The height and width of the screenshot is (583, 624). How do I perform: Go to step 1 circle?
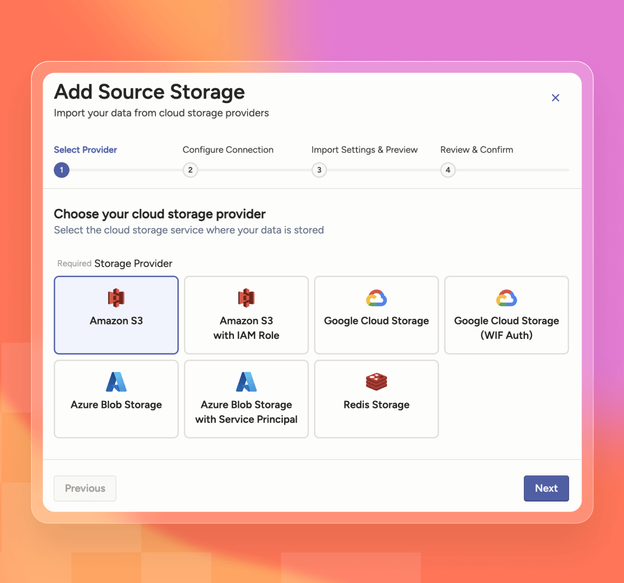(x=62, y=170)
